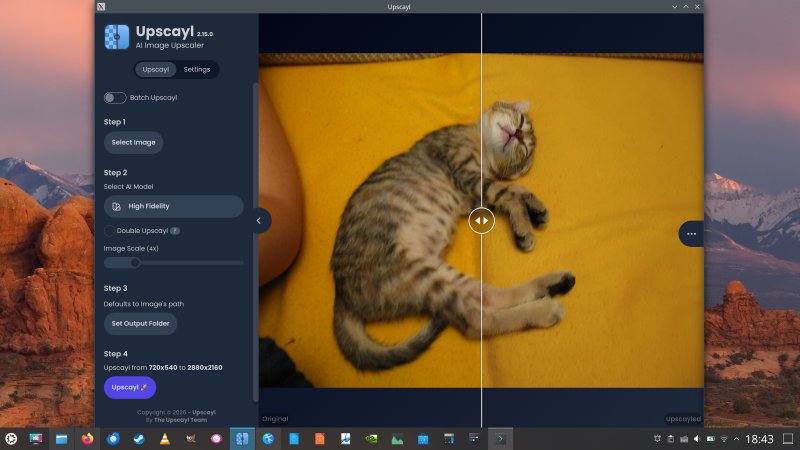Open the blue shopping bag store icon
This screenshot has height=450, width=800.
coord(423,439)
